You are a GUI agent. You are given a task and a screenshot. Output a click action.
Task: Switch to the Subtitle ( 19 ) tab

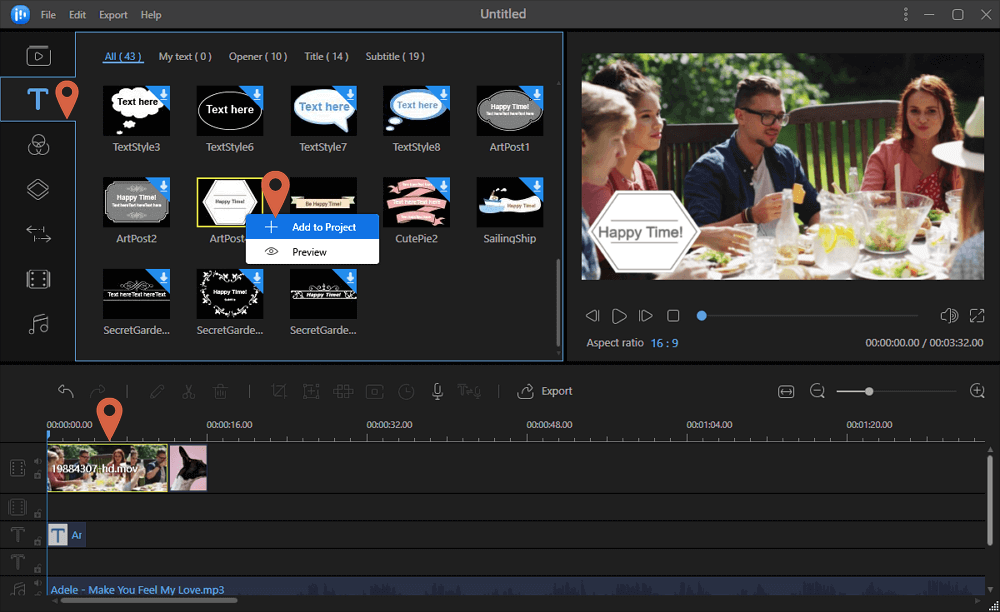tap(395, 57)
